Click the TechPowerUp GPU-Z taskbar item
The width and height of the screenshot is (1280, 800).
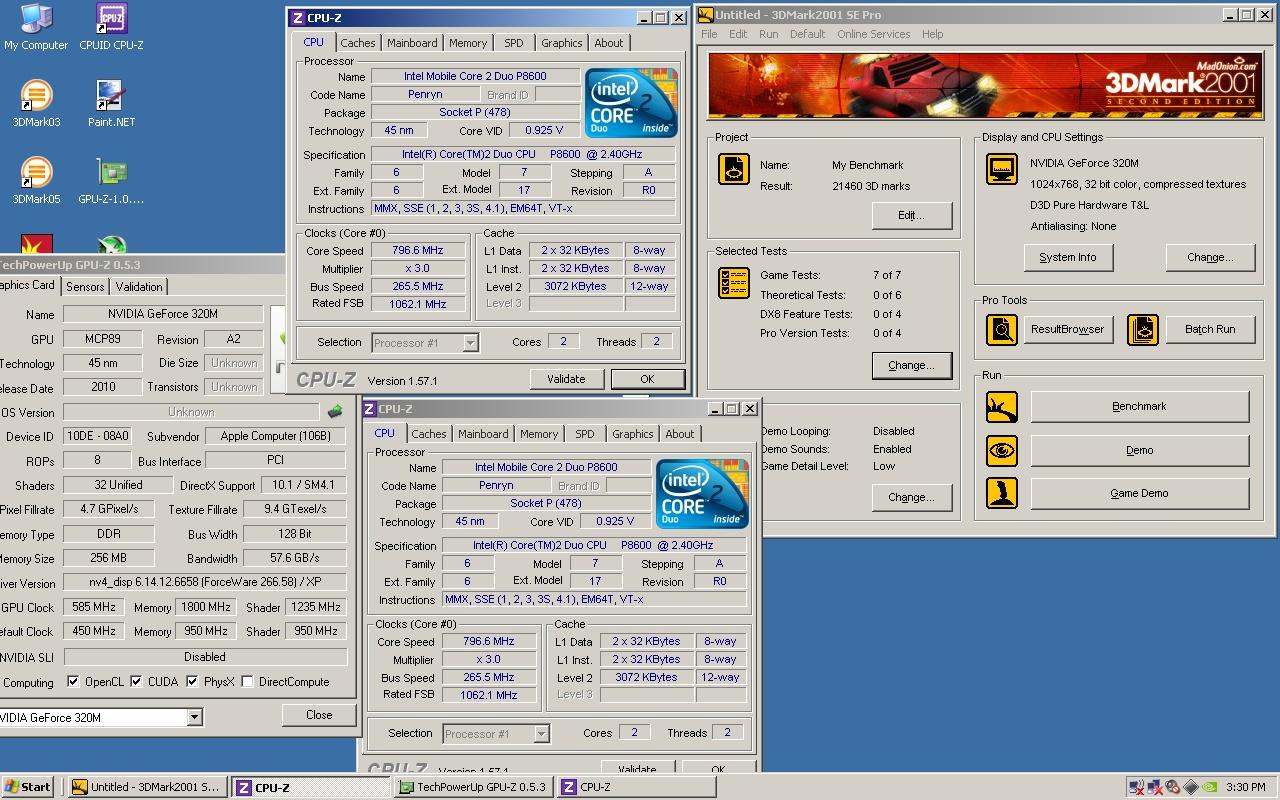(474, 787)
